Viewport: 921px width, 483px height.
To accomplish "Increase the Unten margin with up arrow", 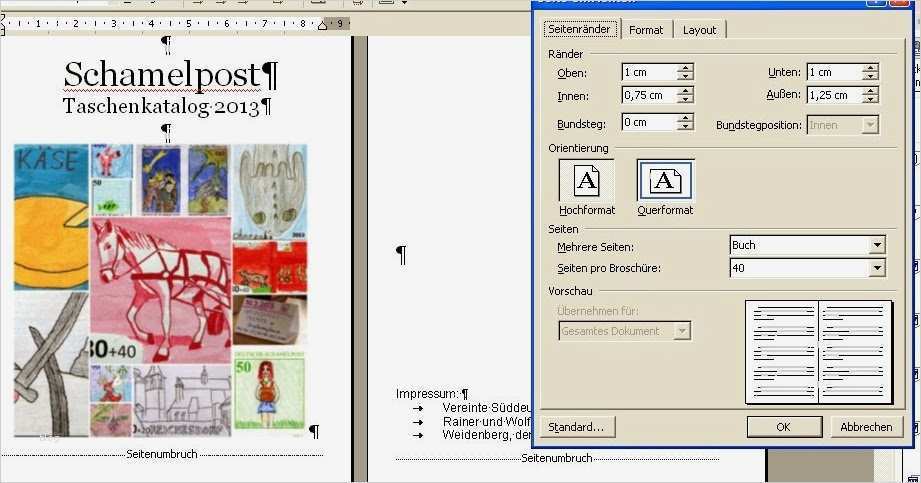I will pos(870,68).
